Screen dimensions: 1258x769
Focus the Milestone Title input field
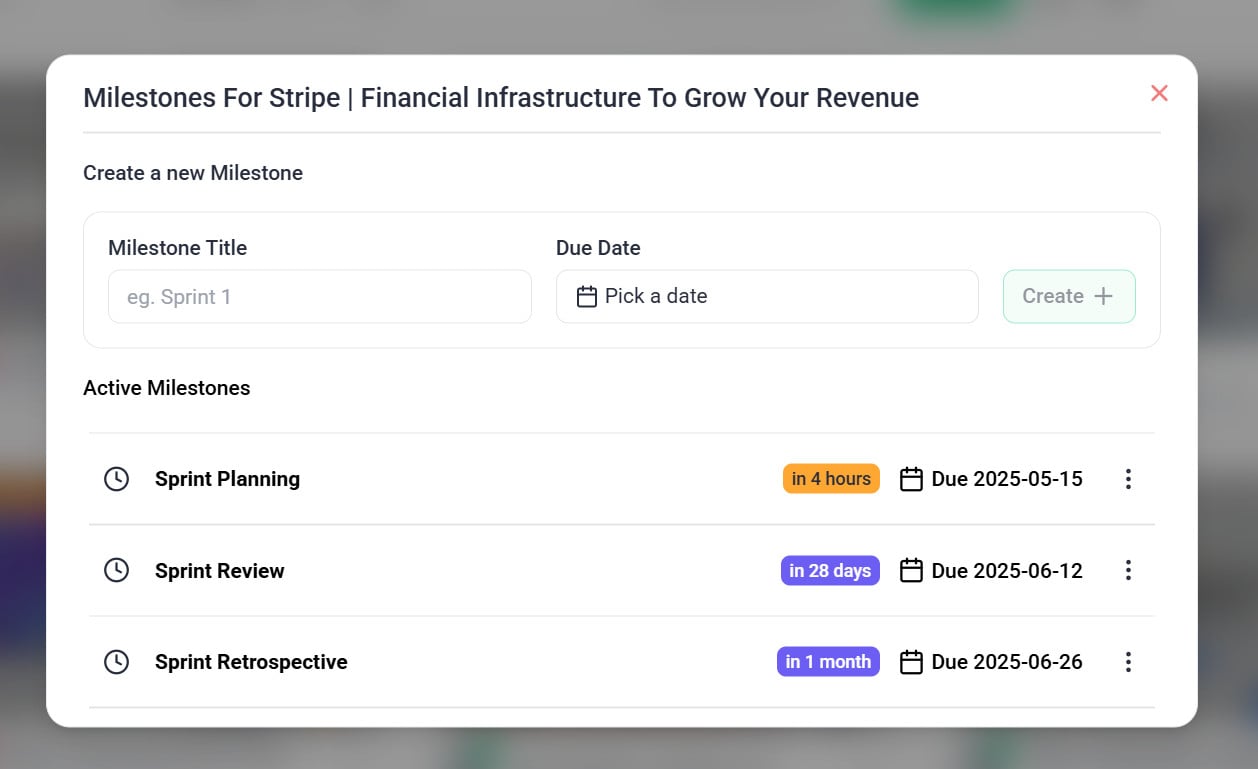pos(319,296)
